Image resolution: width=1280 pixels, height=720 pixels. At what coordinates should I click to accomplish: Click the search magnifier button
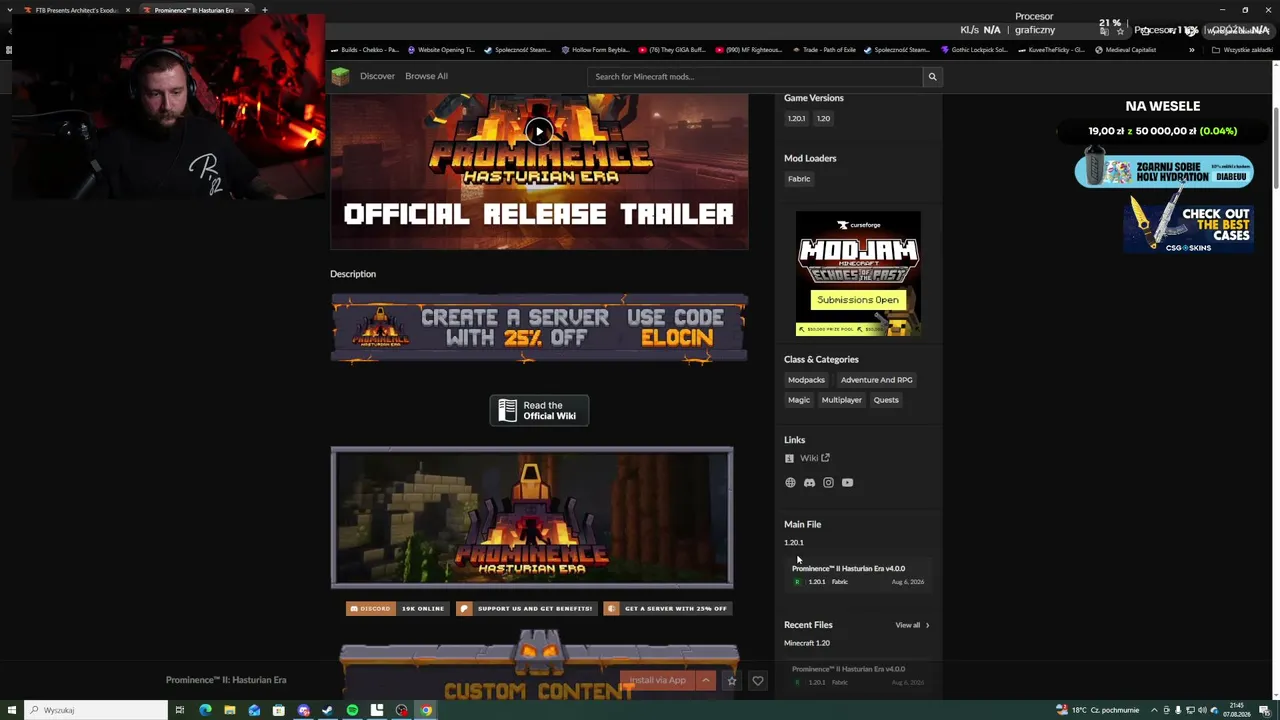click(x=932, y=76)
